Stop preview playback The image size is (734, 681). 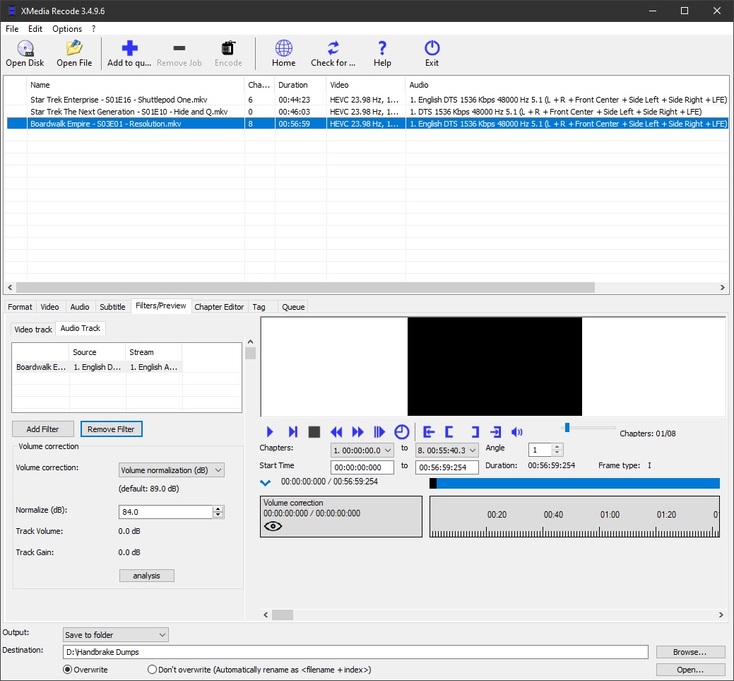coord(314,432)
